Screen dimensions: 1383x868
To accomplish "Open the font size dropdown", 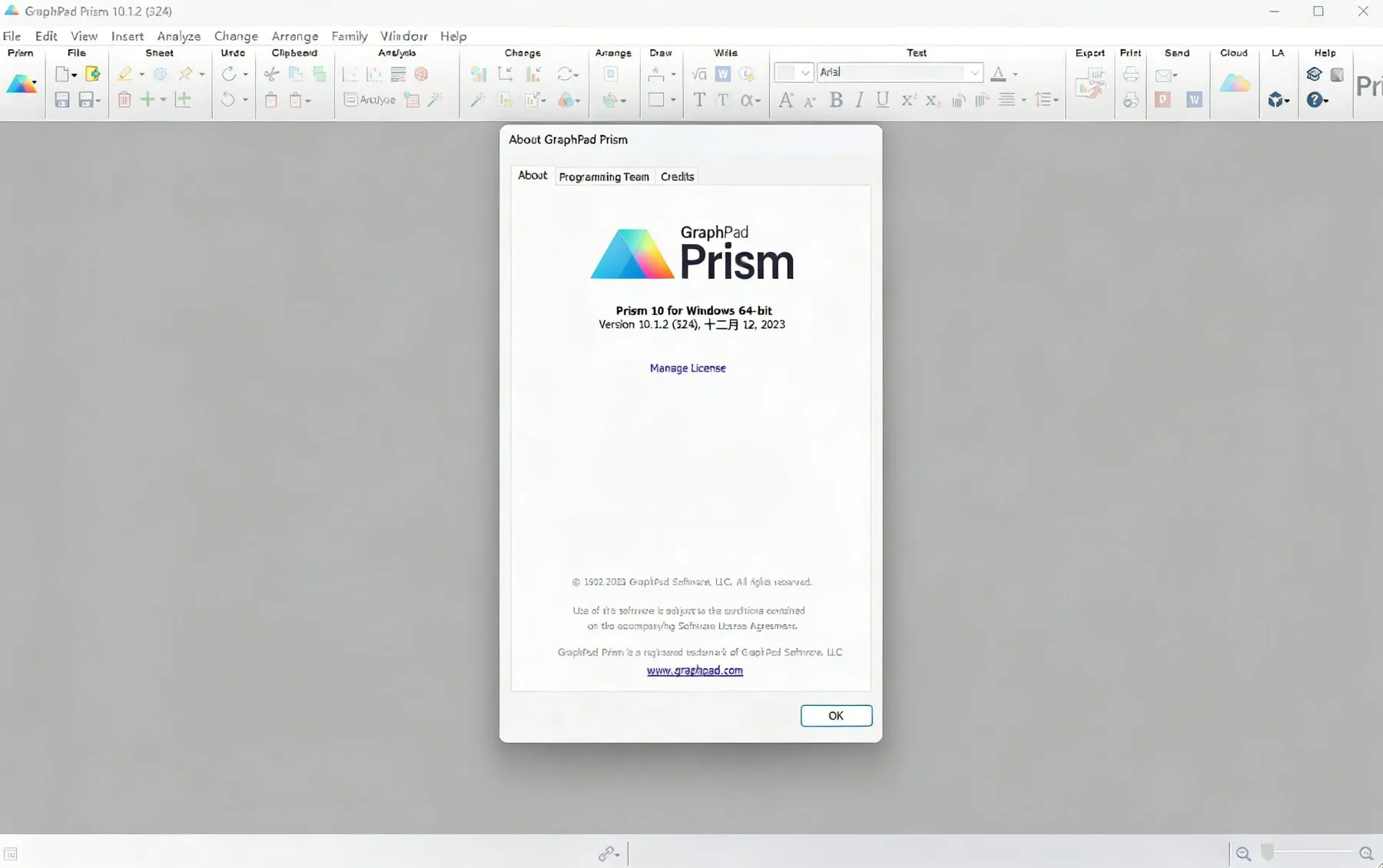I will [x=804, y=73].
